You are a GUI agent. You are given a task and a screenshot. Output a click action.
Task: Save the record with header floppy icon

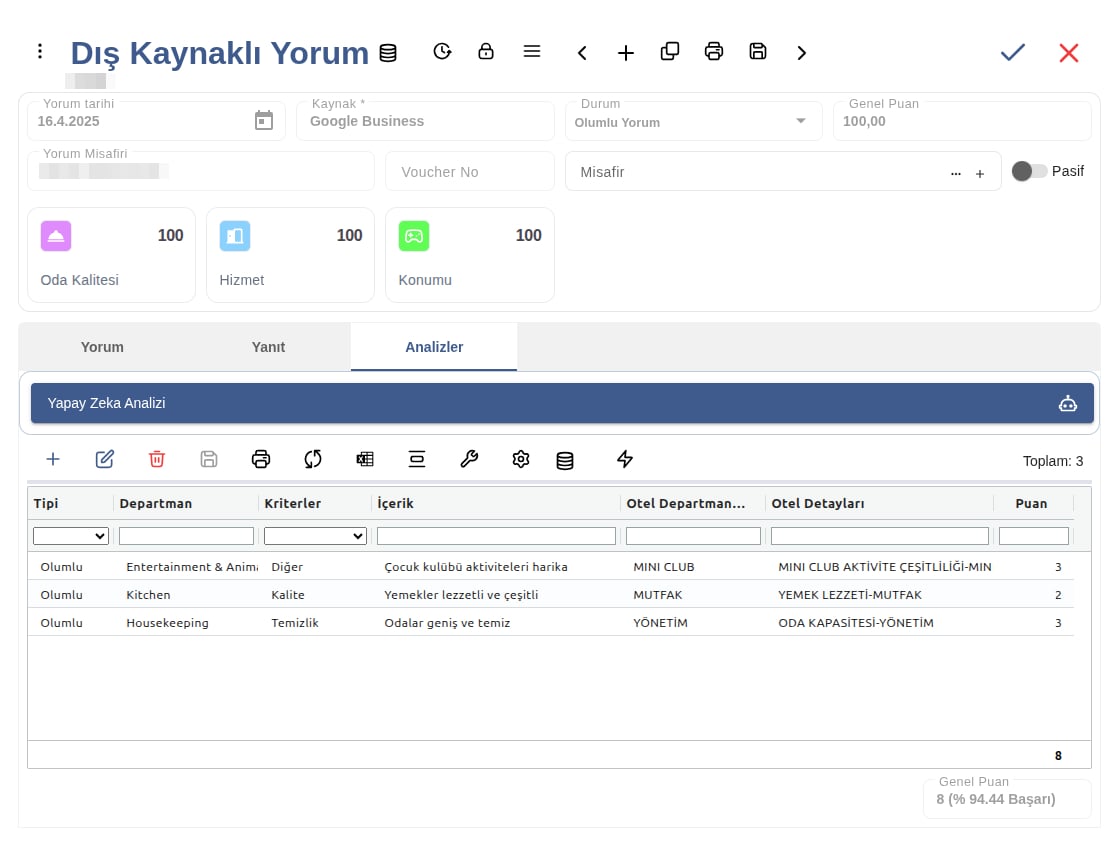coord(758,51)
